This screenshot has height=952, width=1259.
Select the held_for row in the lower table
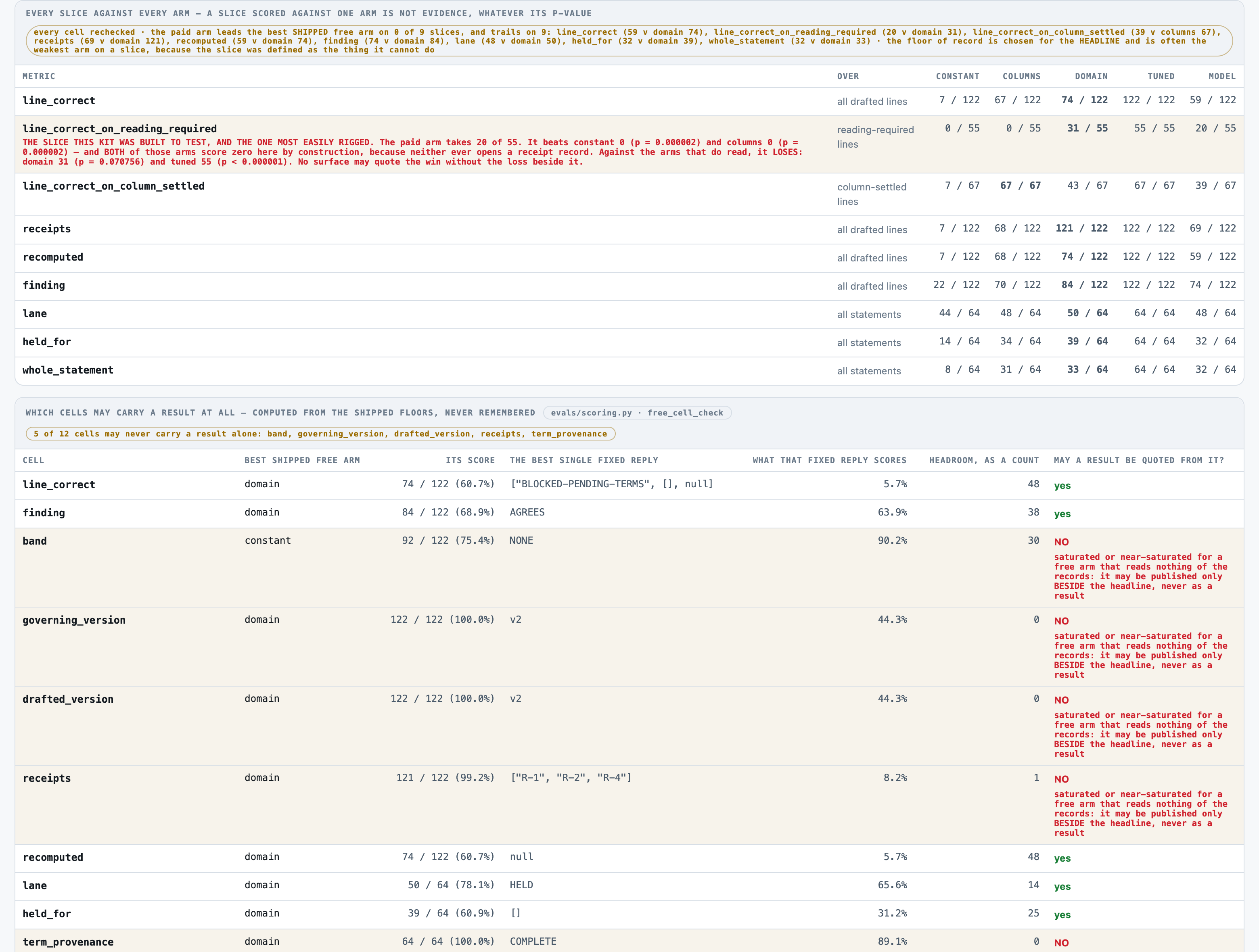pyautogui.click(x=629, y=915)
